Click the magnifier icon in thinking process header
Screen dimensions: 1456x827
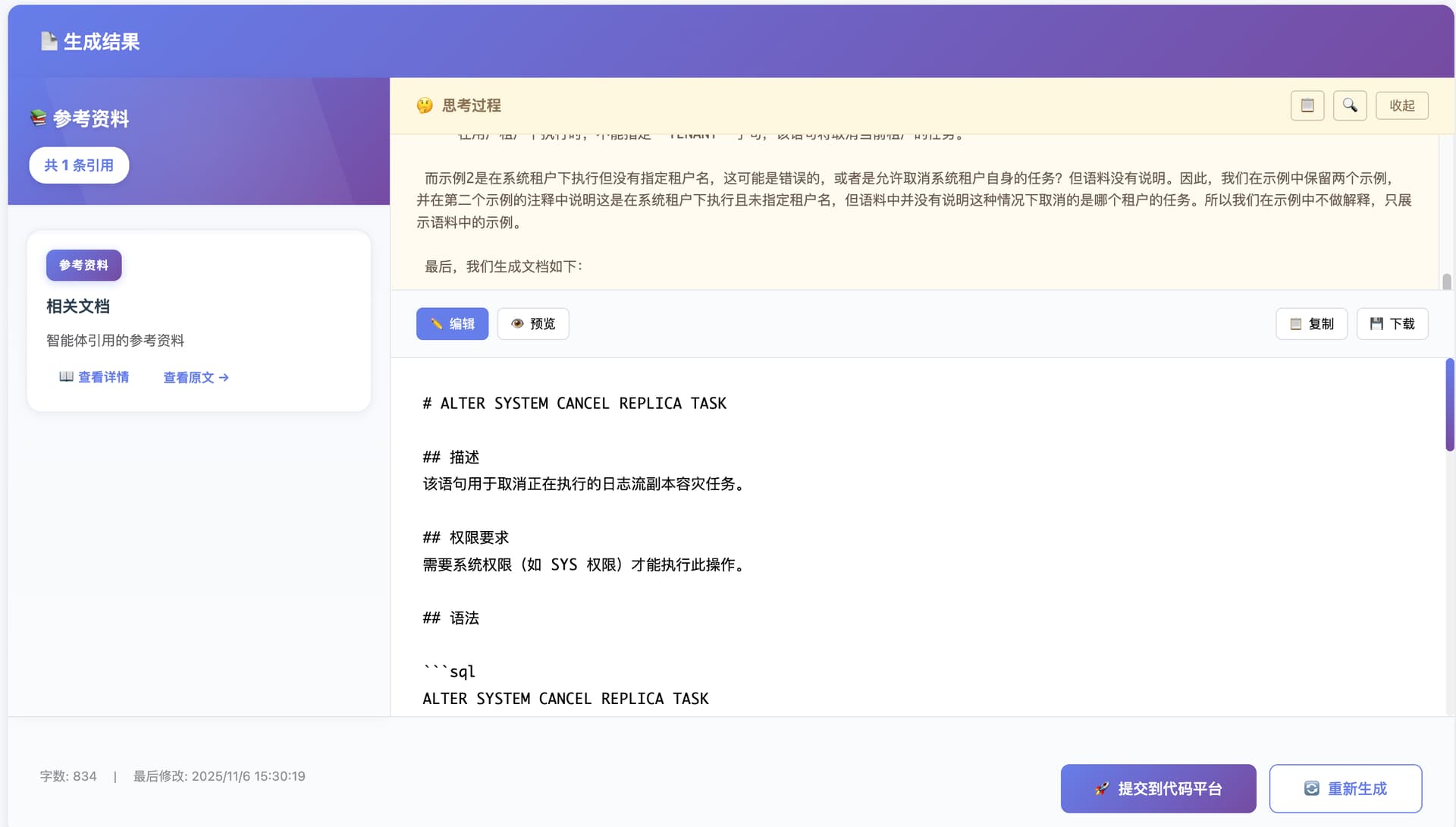tap(1350, 105)
